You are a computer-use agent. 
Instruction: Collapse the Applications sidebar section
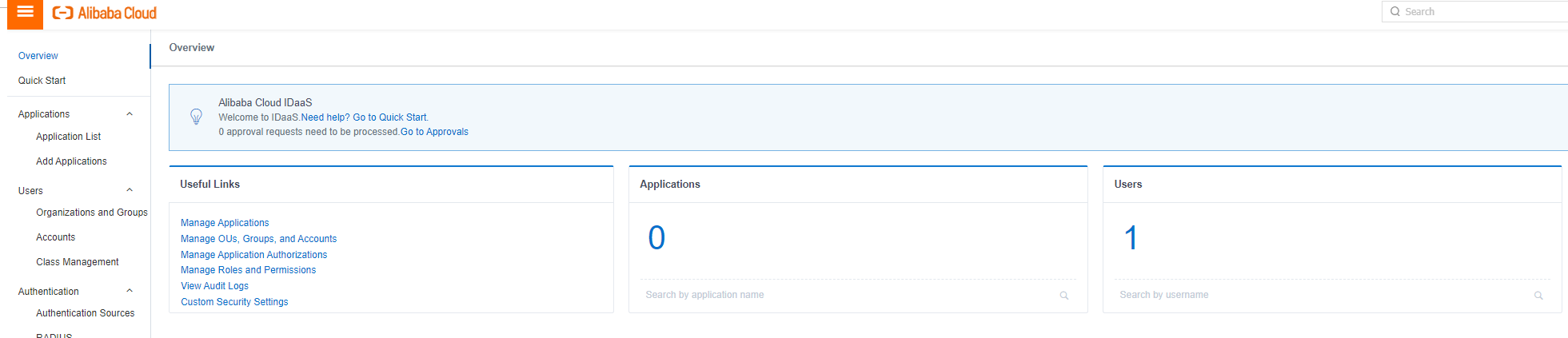tap(130, 114)
